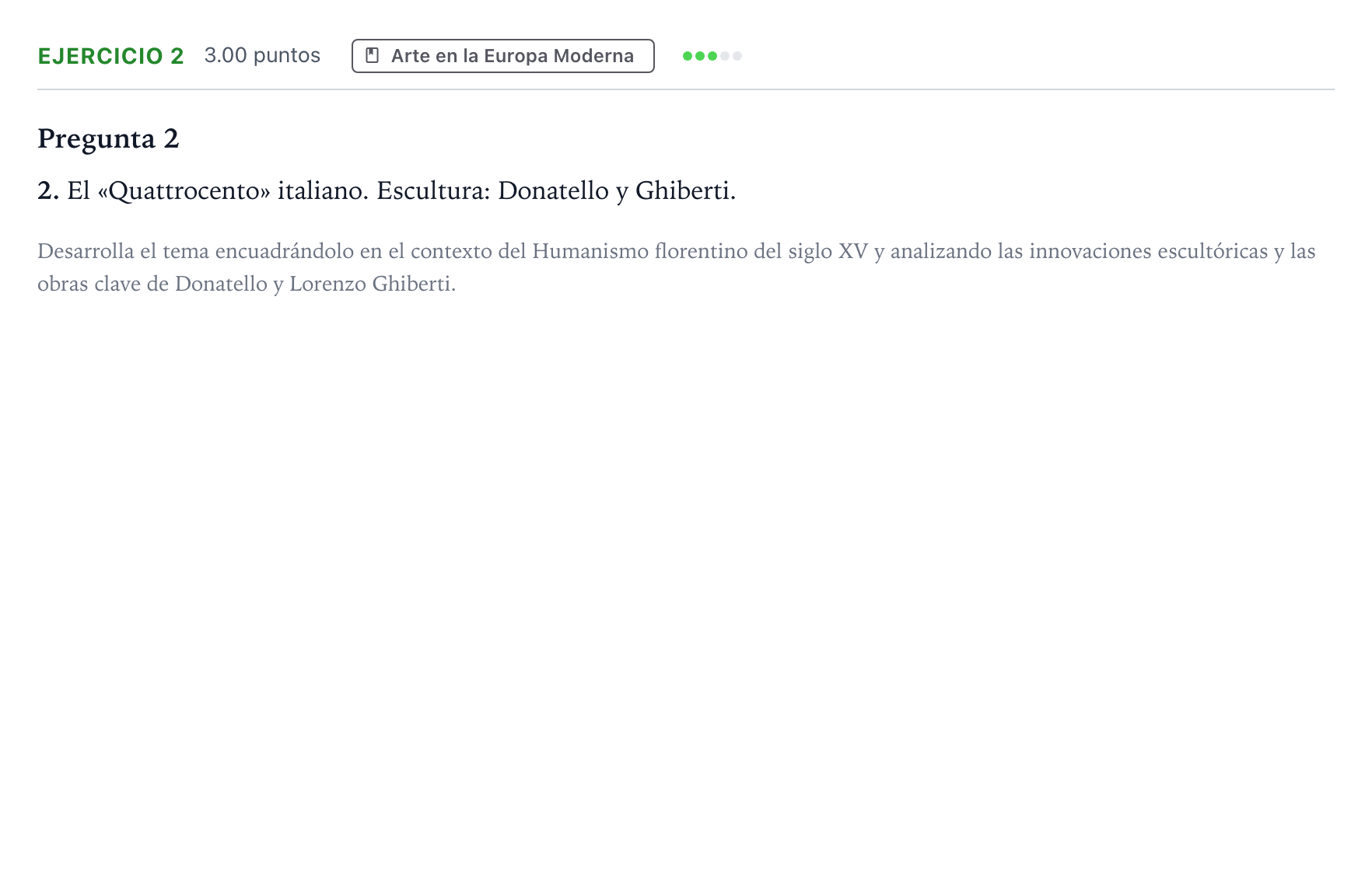Click the difficulty dots indicator
This screenshot has width=1372, height=880.
pos(712,56)
